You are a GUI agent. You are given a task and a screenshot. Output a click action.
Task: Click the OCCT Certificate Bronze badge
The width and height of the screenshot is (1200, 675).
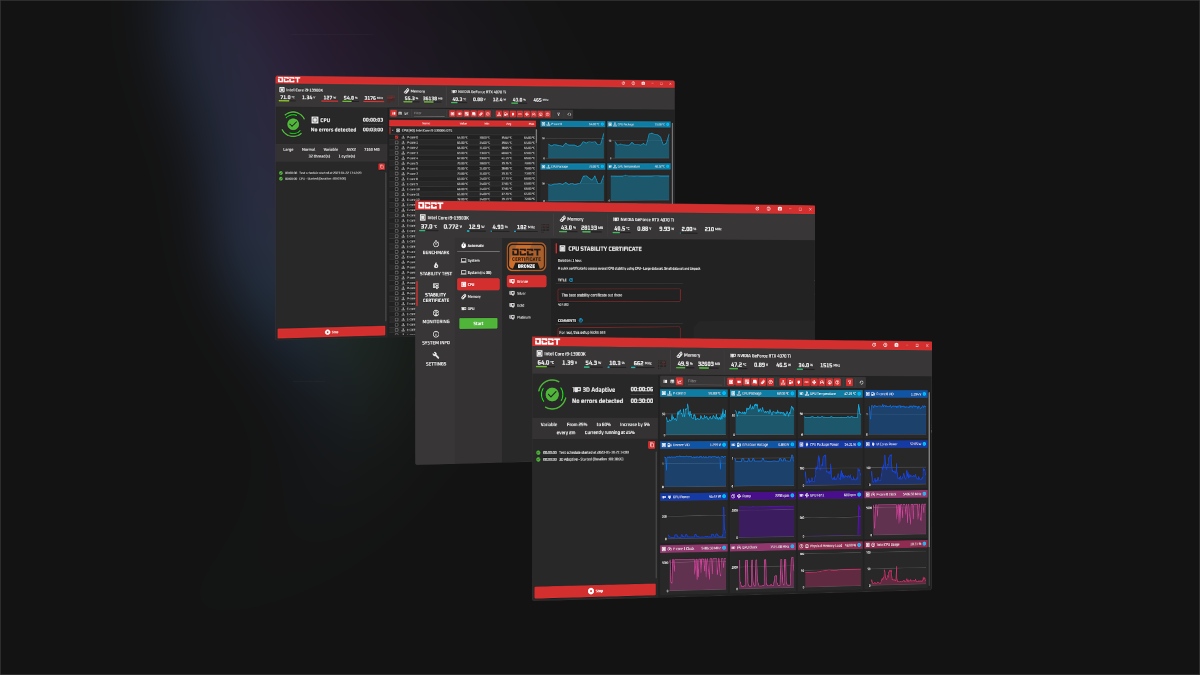(x=526, y=257)
